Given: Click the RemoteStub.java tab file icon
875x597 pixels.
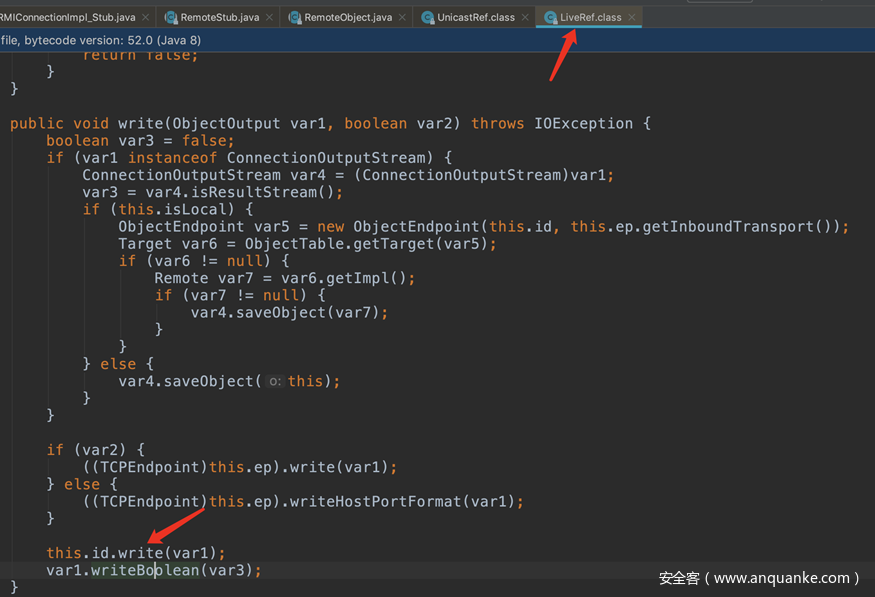Looking at the screenshot, I should [x=171, y=18].
